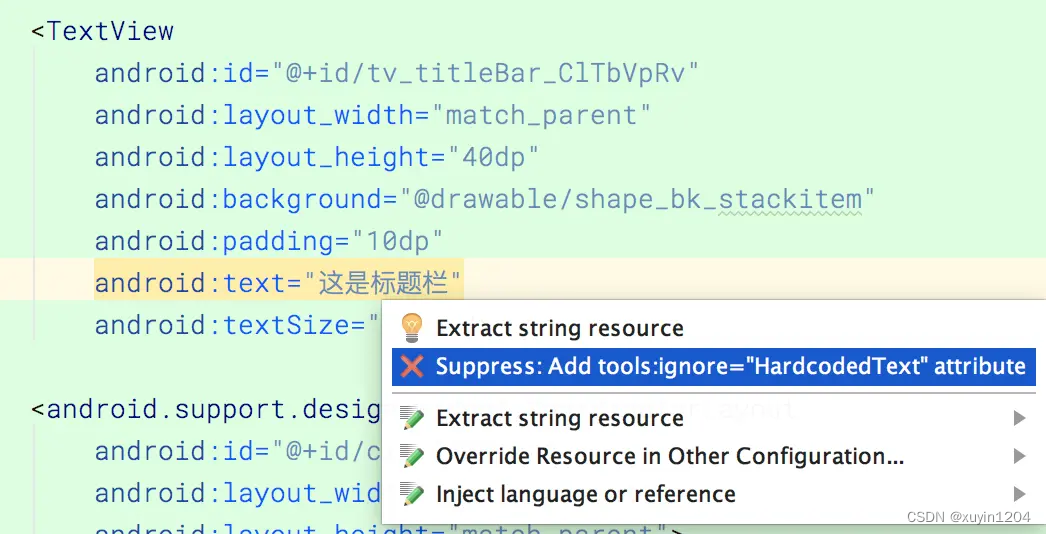Click the android:text attribute name
This screenshot has height=534, width=1046.
(191, 284)
